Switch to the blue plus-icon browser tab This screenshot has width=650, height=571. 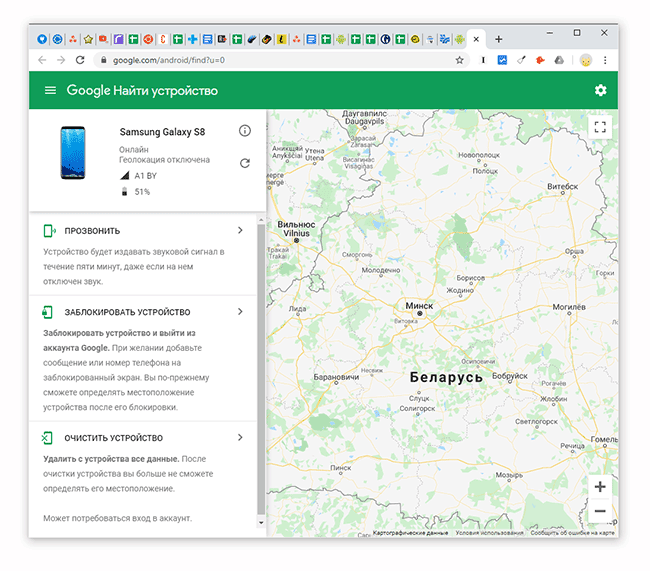[x=192, y=39]
